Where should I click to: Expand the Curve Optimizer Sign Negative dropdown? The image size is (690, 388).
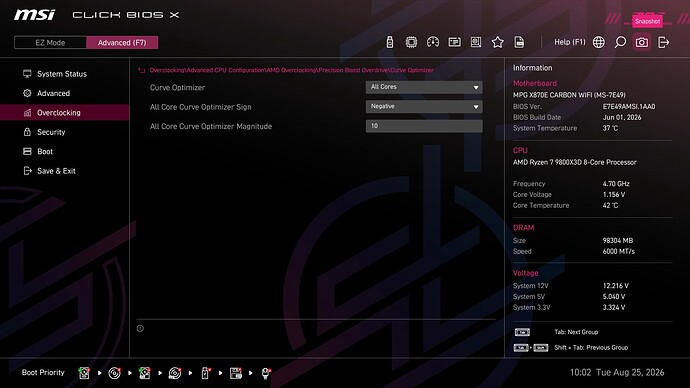pos(424,106)
